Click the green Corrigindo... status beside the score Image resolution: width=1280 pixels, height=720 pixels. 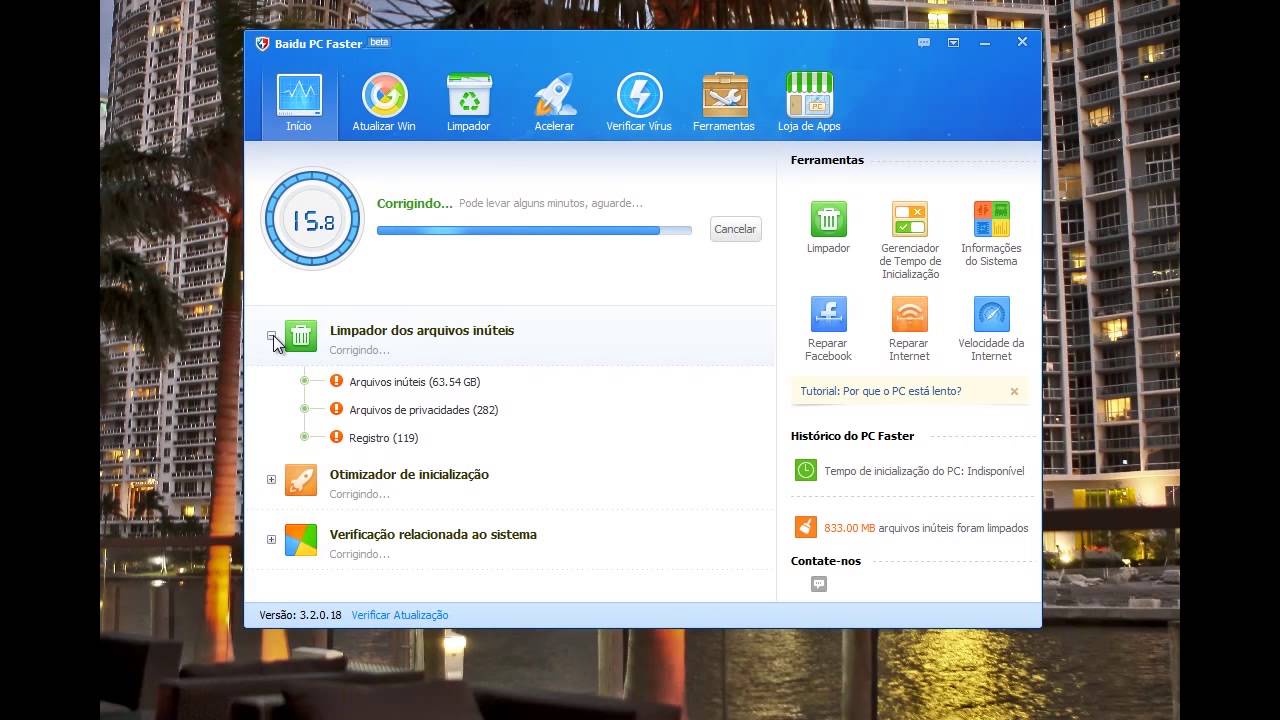415,203
